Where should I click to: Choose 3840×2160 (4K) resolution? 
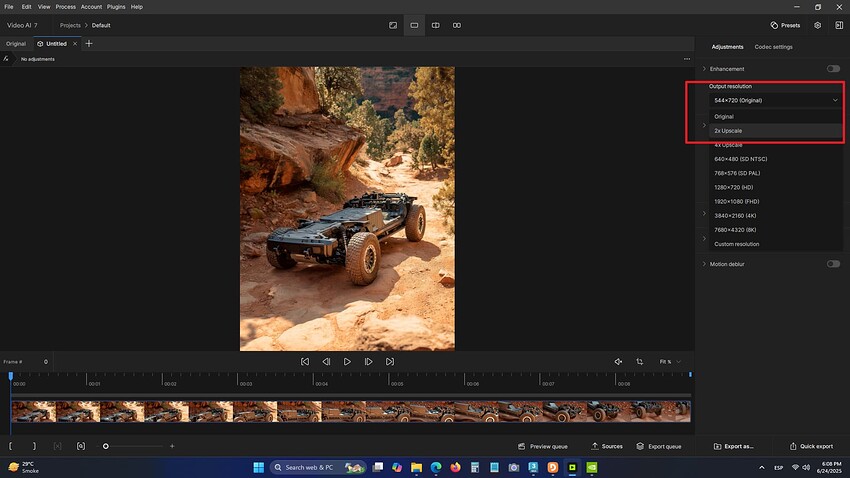pos(776,215)
